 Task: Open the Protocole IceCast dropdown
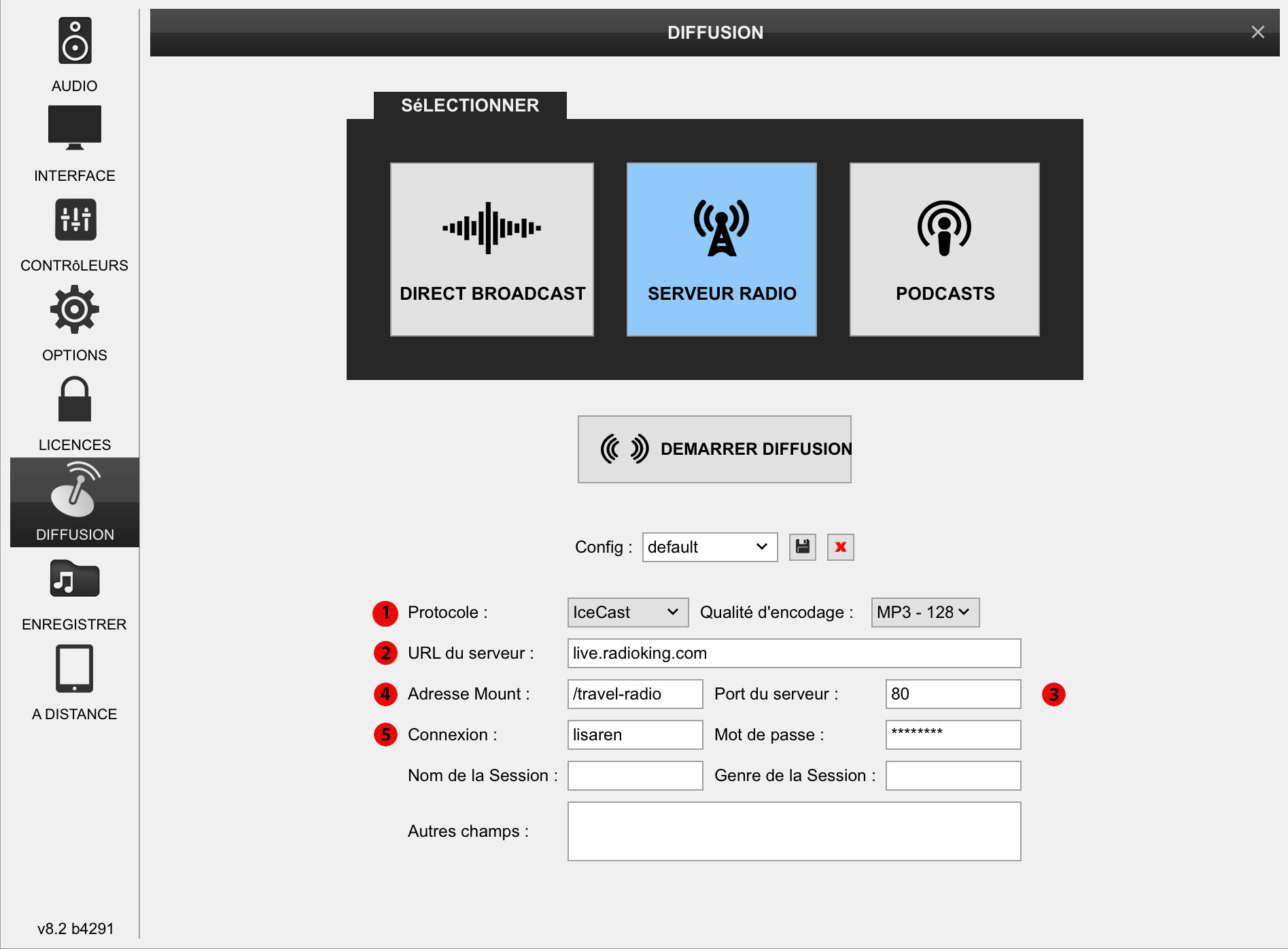[628, 612]
